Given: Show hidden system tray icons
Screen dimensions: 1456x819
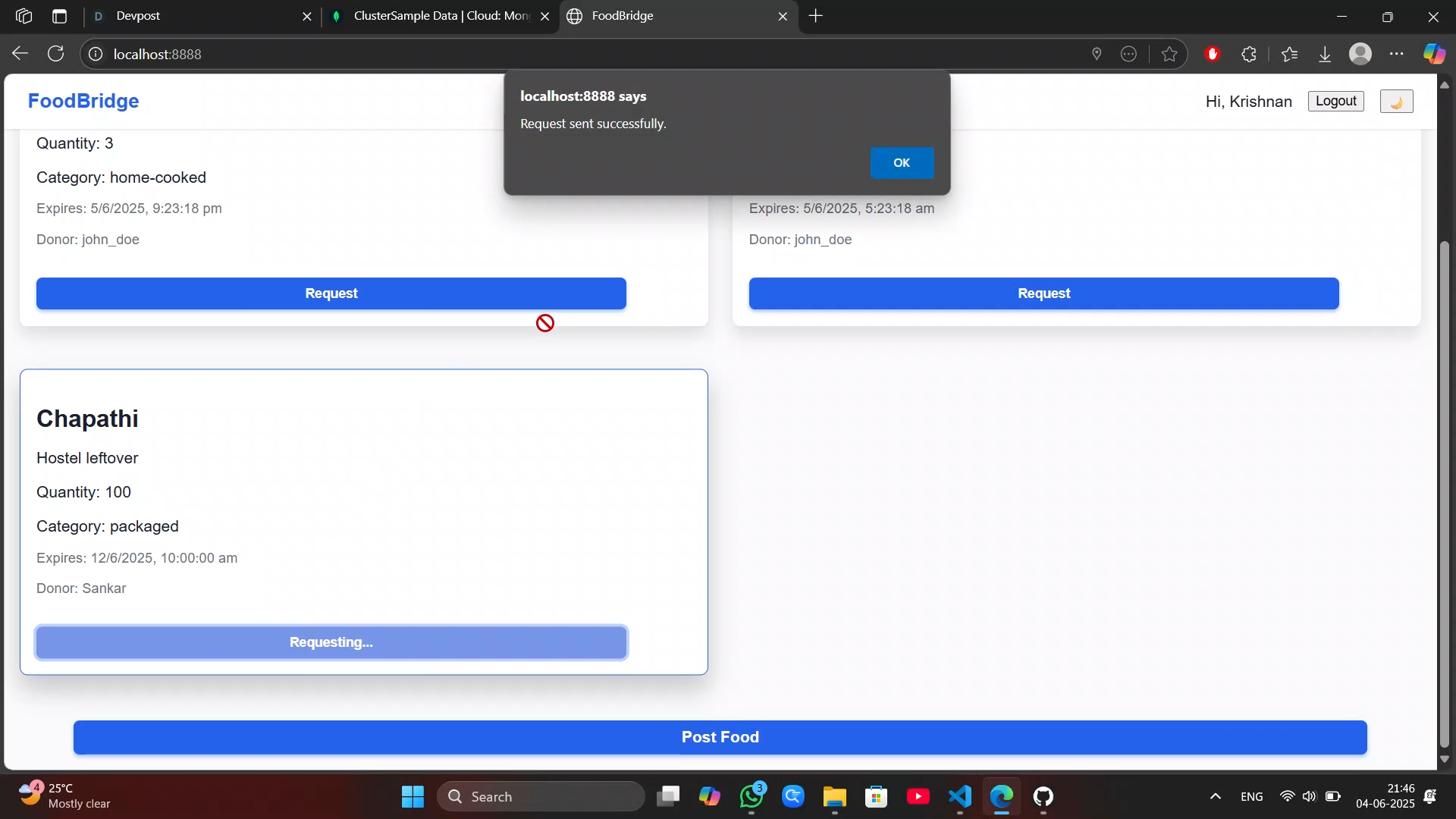Looking at the screenshot, I should coord(1215,796).
